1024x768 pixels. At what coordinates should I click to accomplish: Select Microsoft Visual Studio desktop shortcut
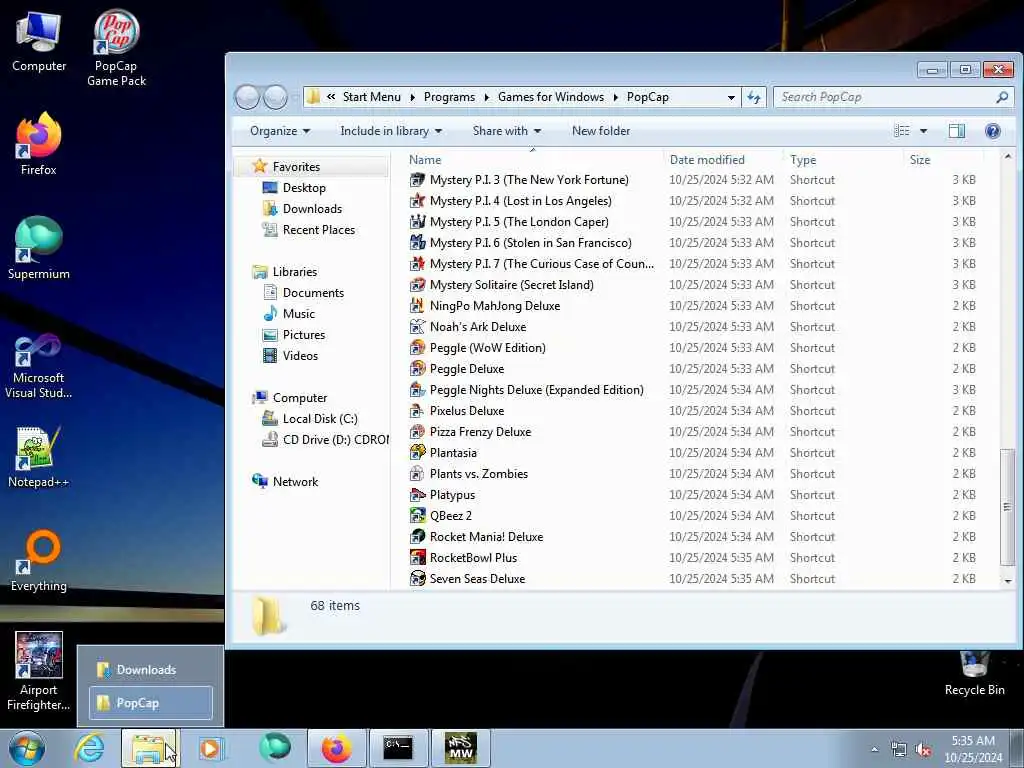click(39, 366)
